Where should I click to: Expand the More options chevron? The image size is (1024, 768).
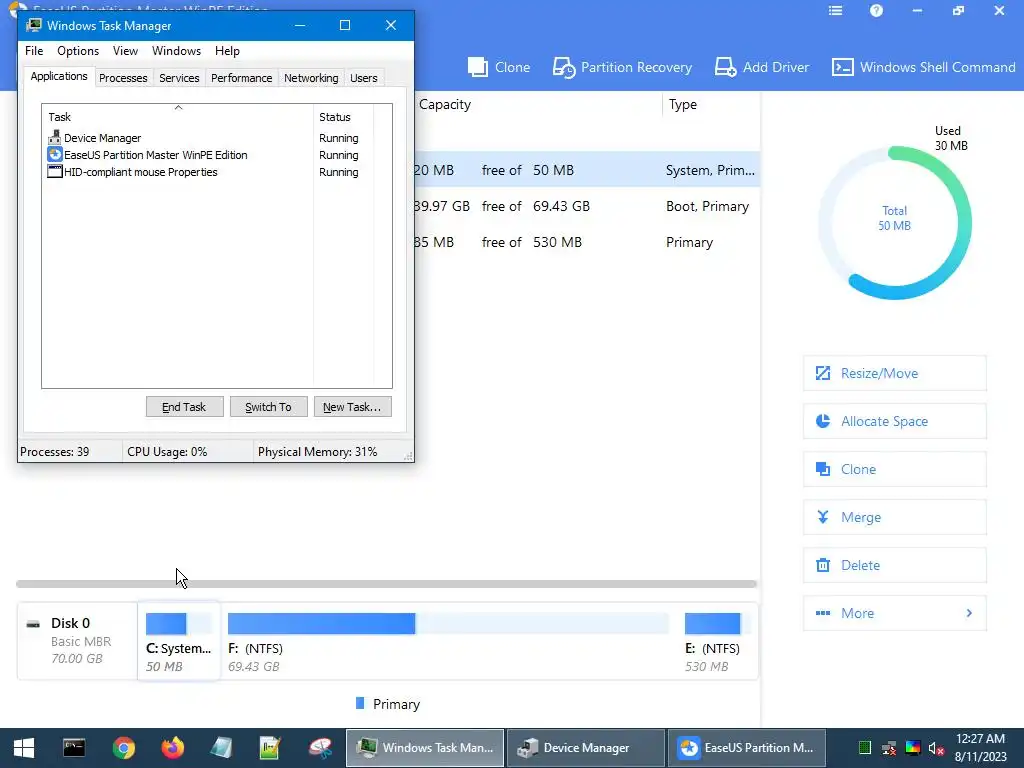pos(969,613)
